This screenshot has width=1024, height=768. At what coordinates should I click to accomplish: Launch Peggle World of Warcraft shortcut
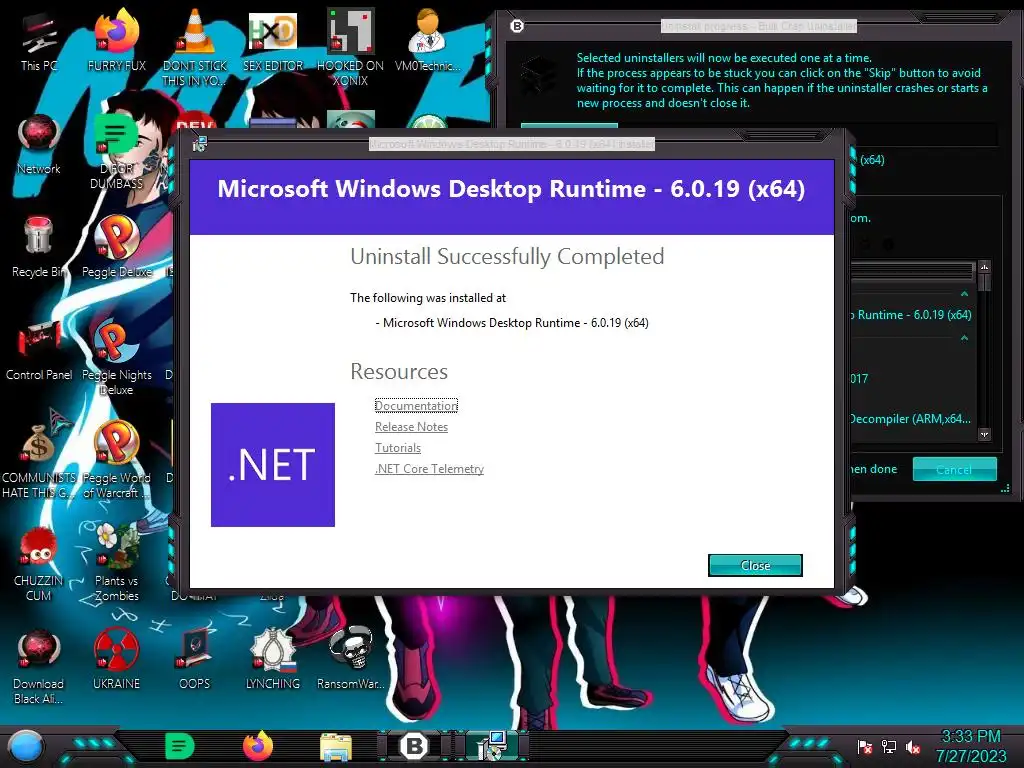point(116,461)
